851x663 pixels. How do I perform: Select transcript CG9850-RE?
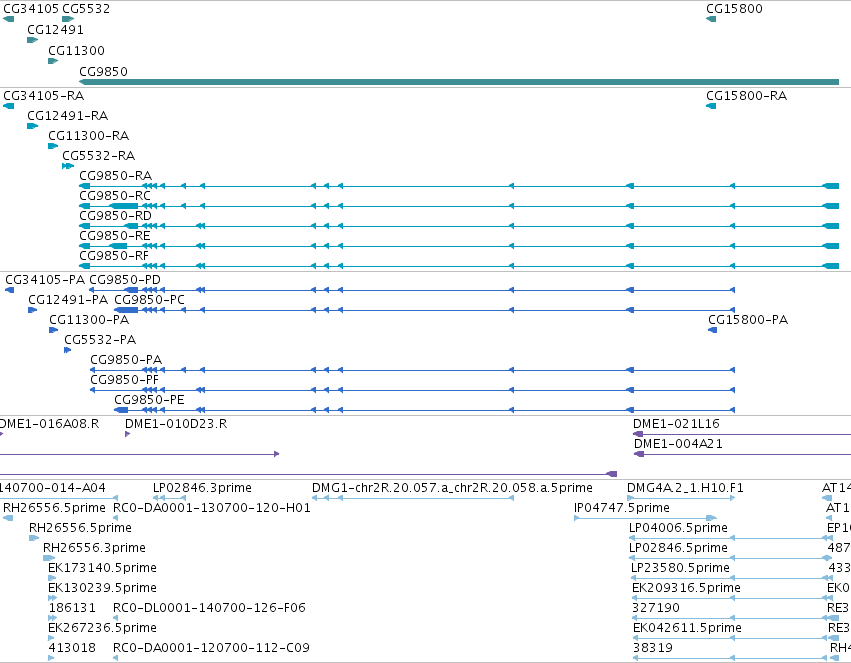pyautogui.click(x=115, y=236)
